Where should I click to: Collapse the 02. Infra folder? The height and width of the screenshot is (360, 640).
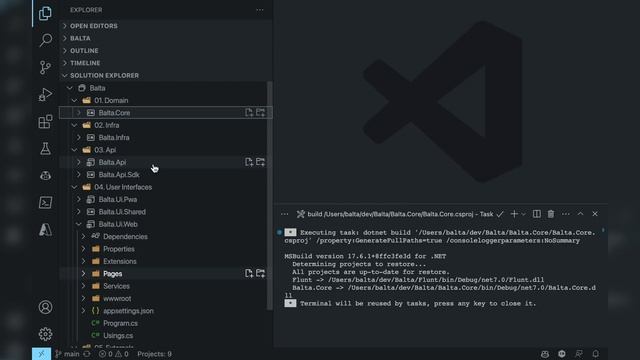(74, 125)
